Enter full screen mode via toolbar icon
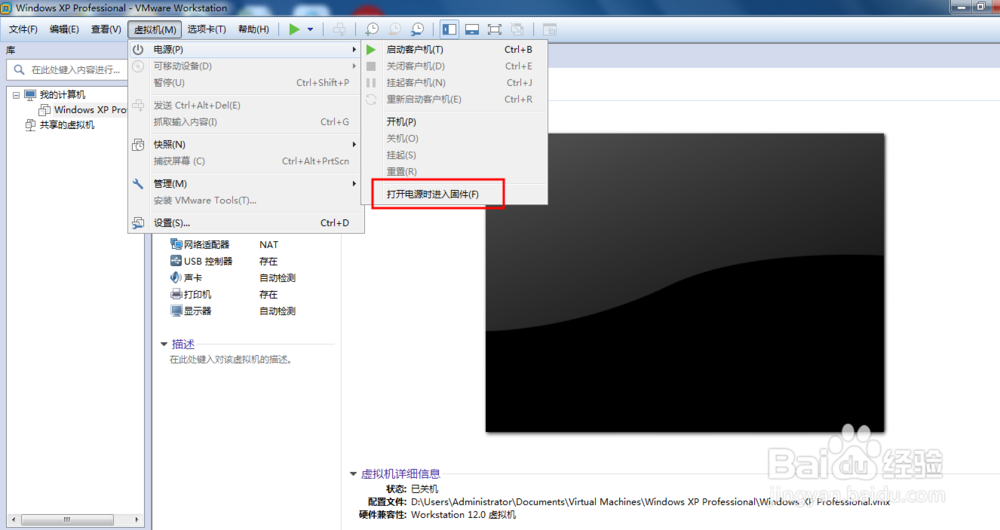Image resolution: width=1000 pixels, height=530 pixels. (494, 29)
